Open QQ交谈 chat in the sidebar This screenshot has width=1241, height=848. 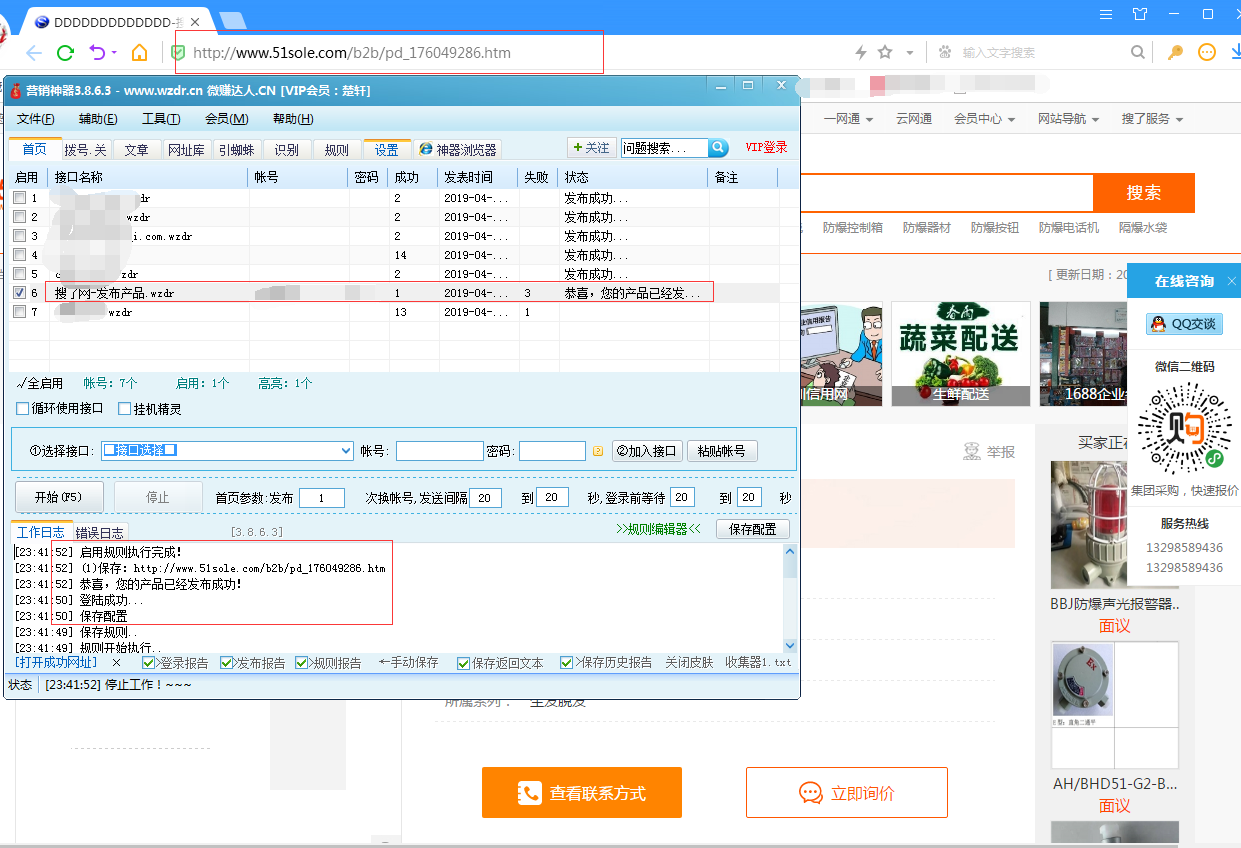(x=1186, y=323)
